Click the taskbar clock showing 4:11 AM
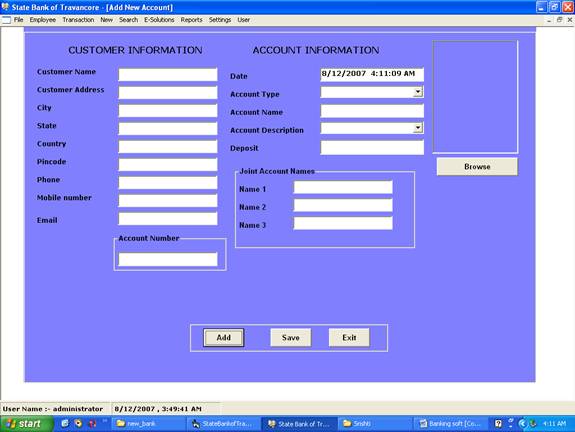The image size is (575, 432). click(554, 424)
